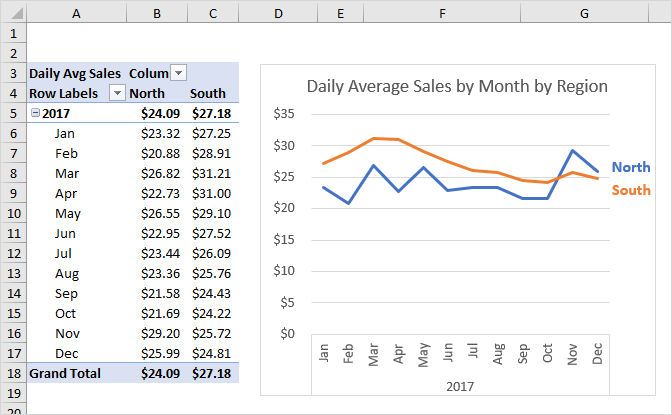672x415 pixels.
Task: Select the North legend label in chart
Action: point(631,167)
